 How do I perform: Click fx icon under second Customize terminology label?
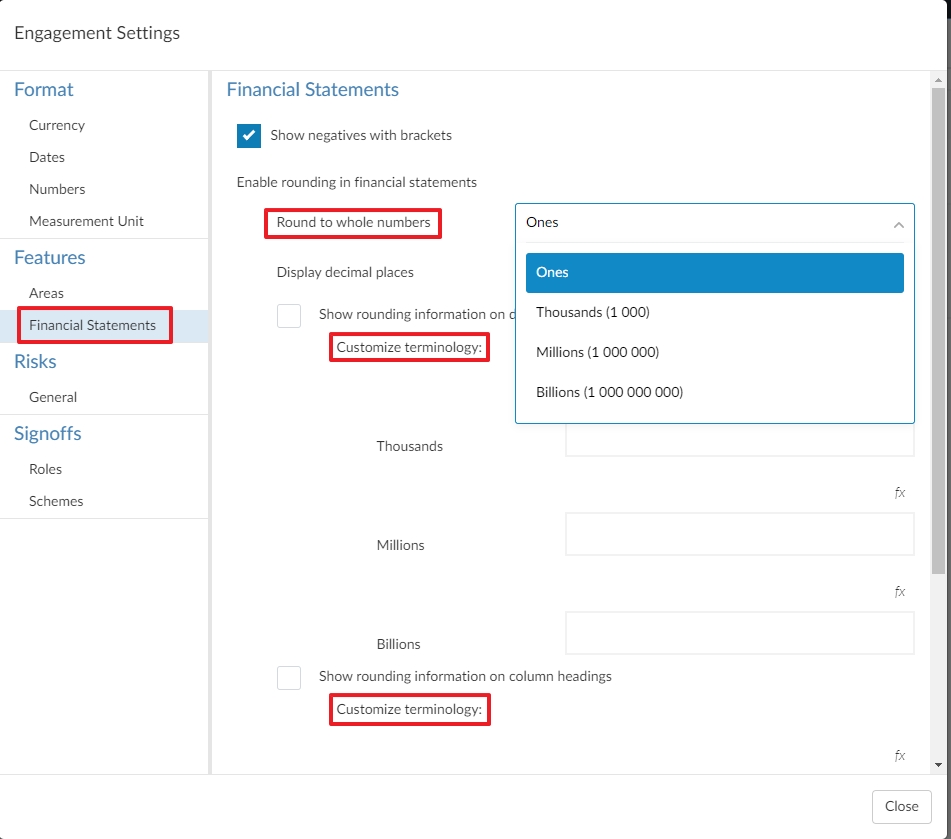pos(900,756)
